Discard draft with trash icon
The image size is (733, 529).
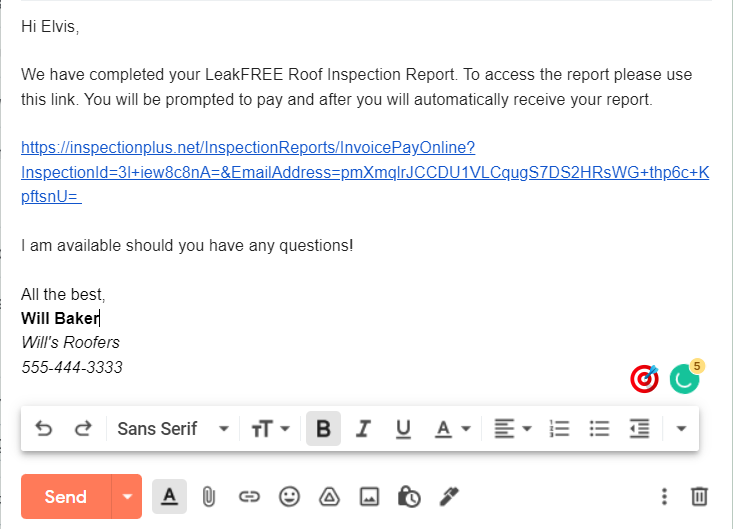click(x=700, y=496)
